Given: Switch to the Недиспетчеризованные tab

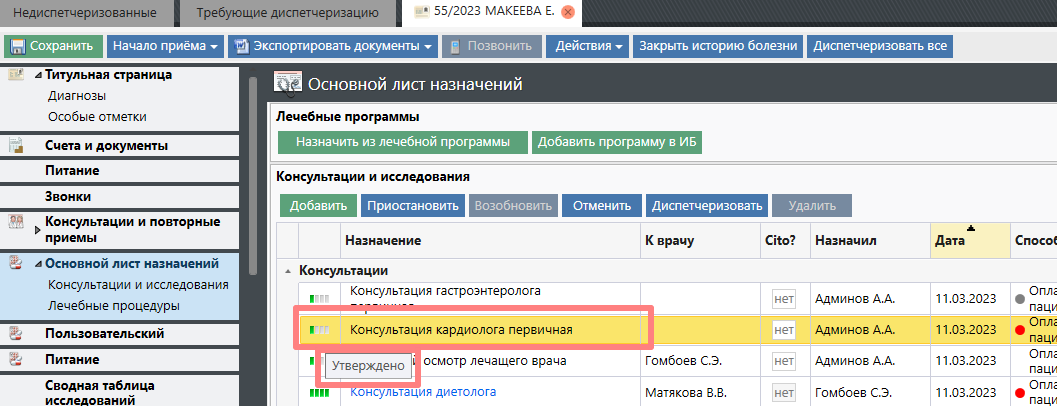Looking at the screenshot, I should [87, 13].
